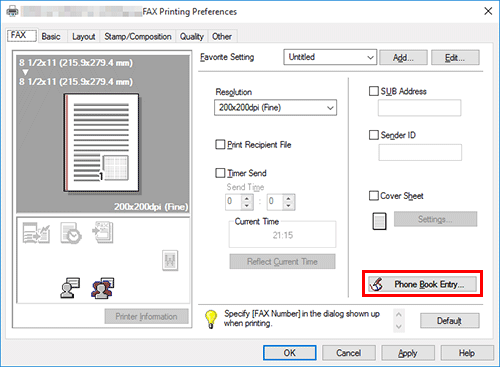Tick the Cover Sheet checkbox

[374, 196]
